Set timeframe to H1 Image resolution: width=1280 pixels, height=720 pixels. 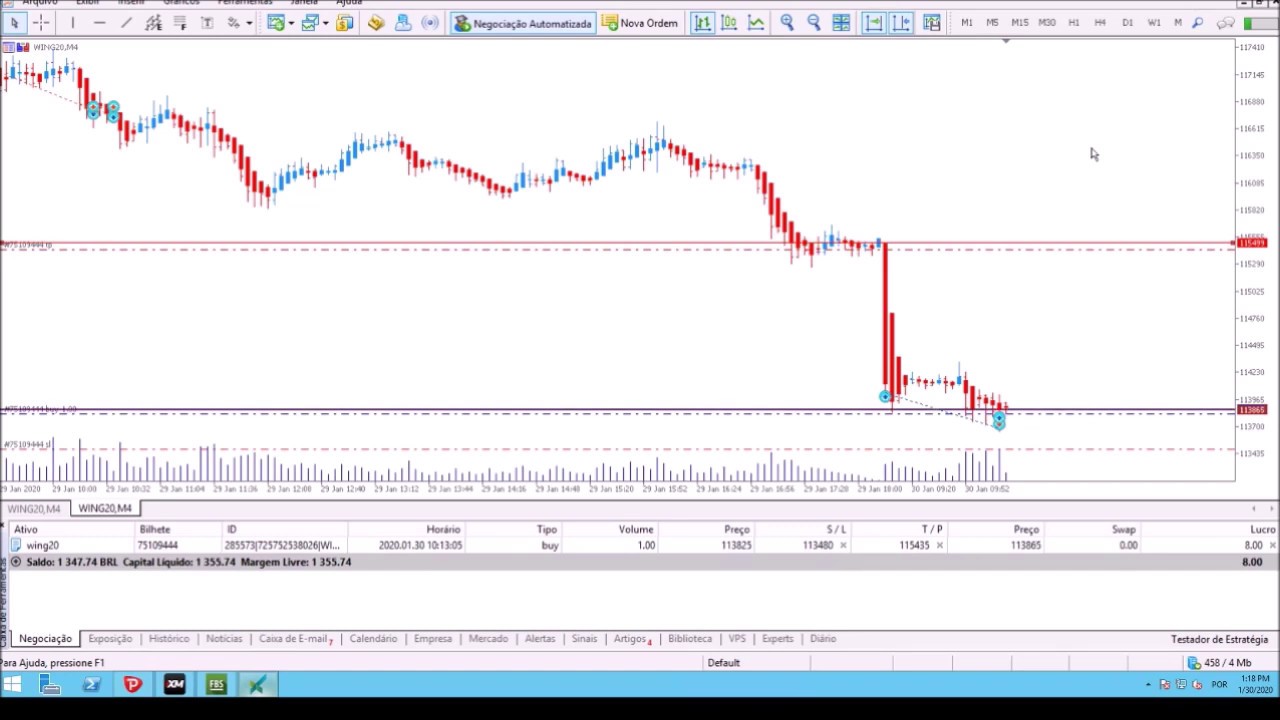tap(1073, 22)
